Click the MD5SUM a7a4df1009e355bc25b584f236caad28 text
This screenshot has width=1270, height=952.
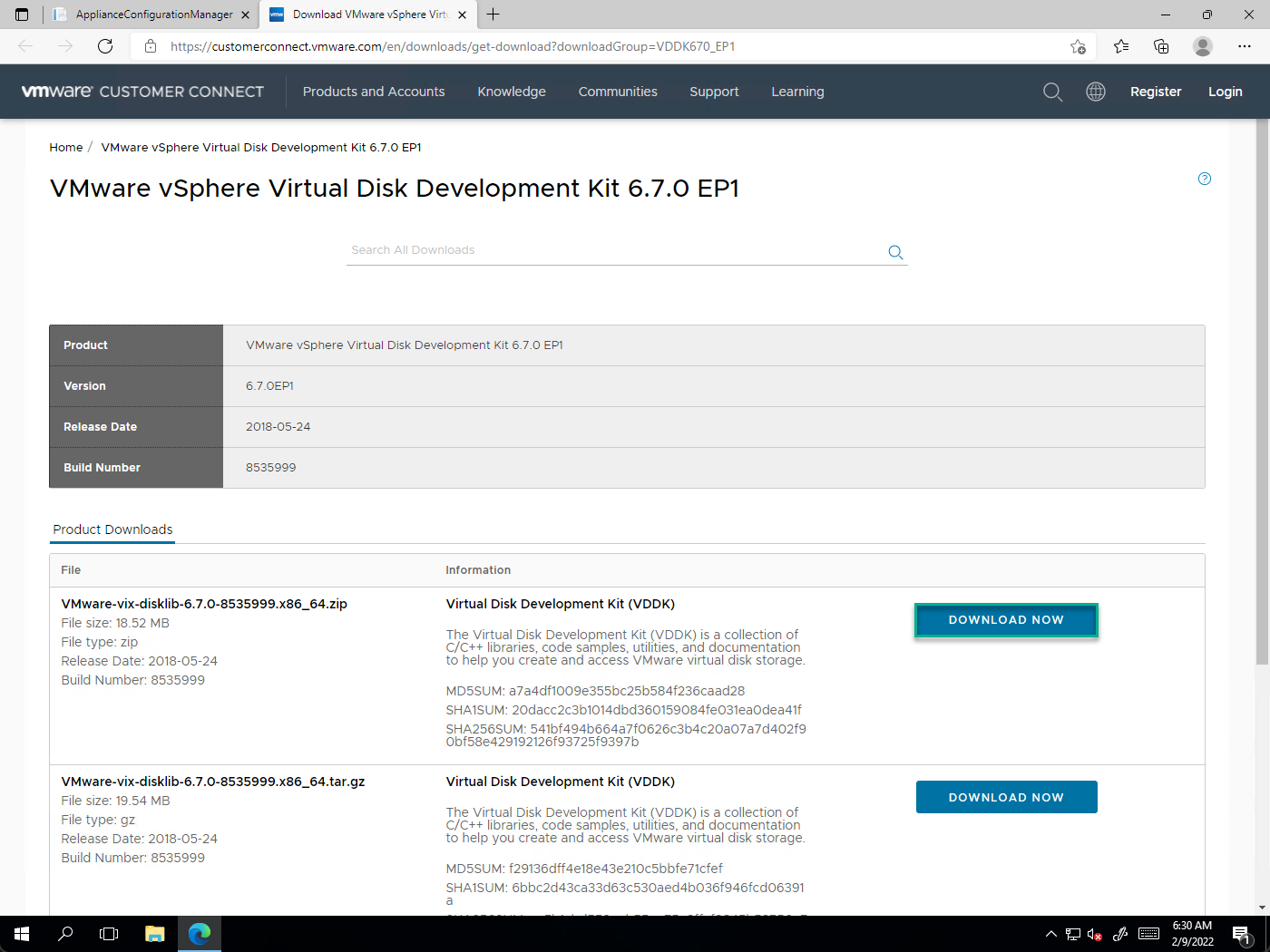point(595,691)
